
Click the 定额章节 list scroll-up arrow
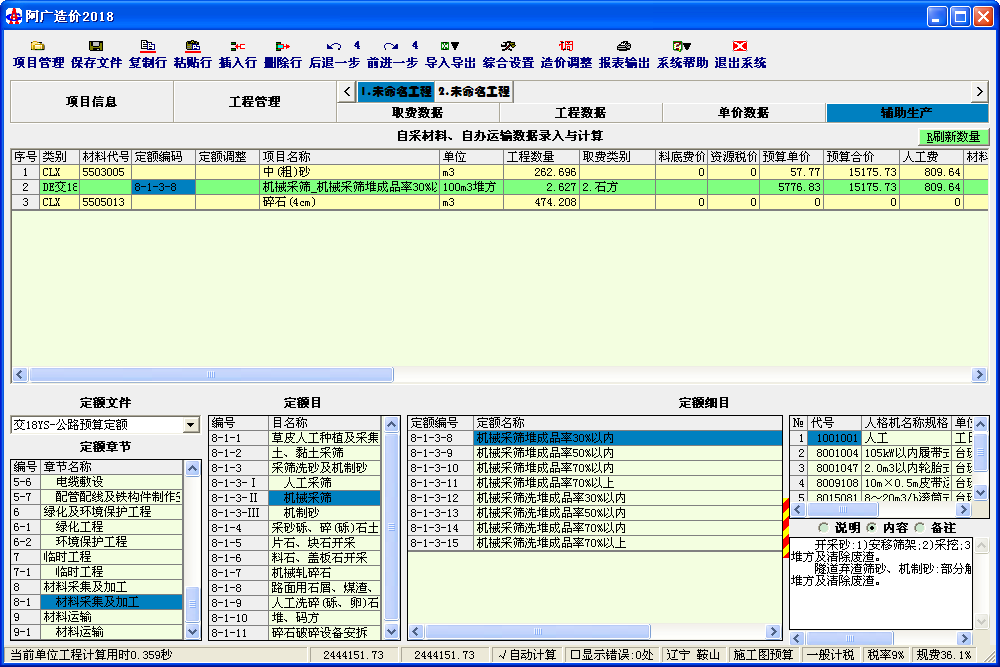click(192, 468)
